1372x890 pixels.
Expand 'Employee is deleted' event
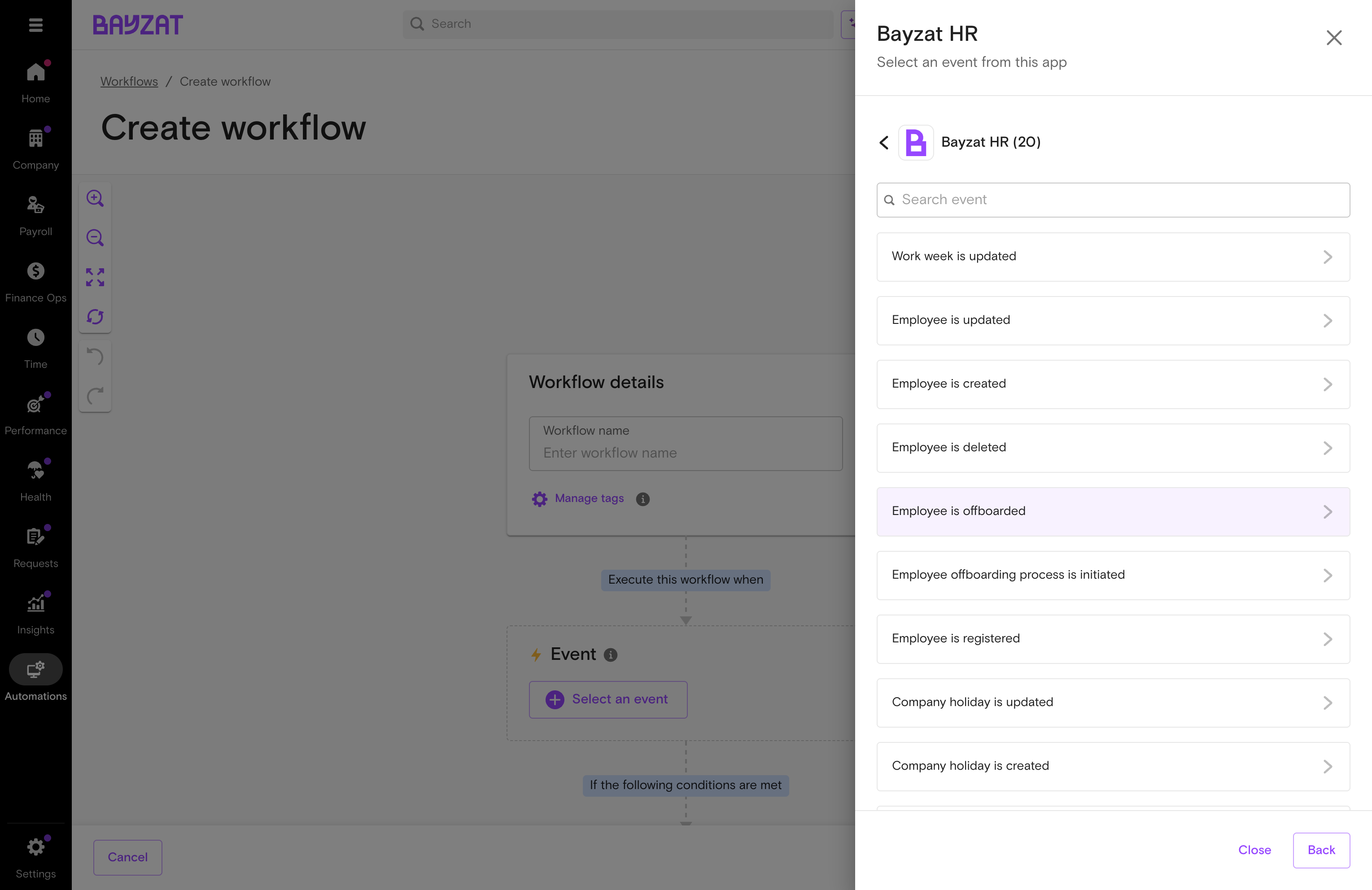(x=1113, y=448)
